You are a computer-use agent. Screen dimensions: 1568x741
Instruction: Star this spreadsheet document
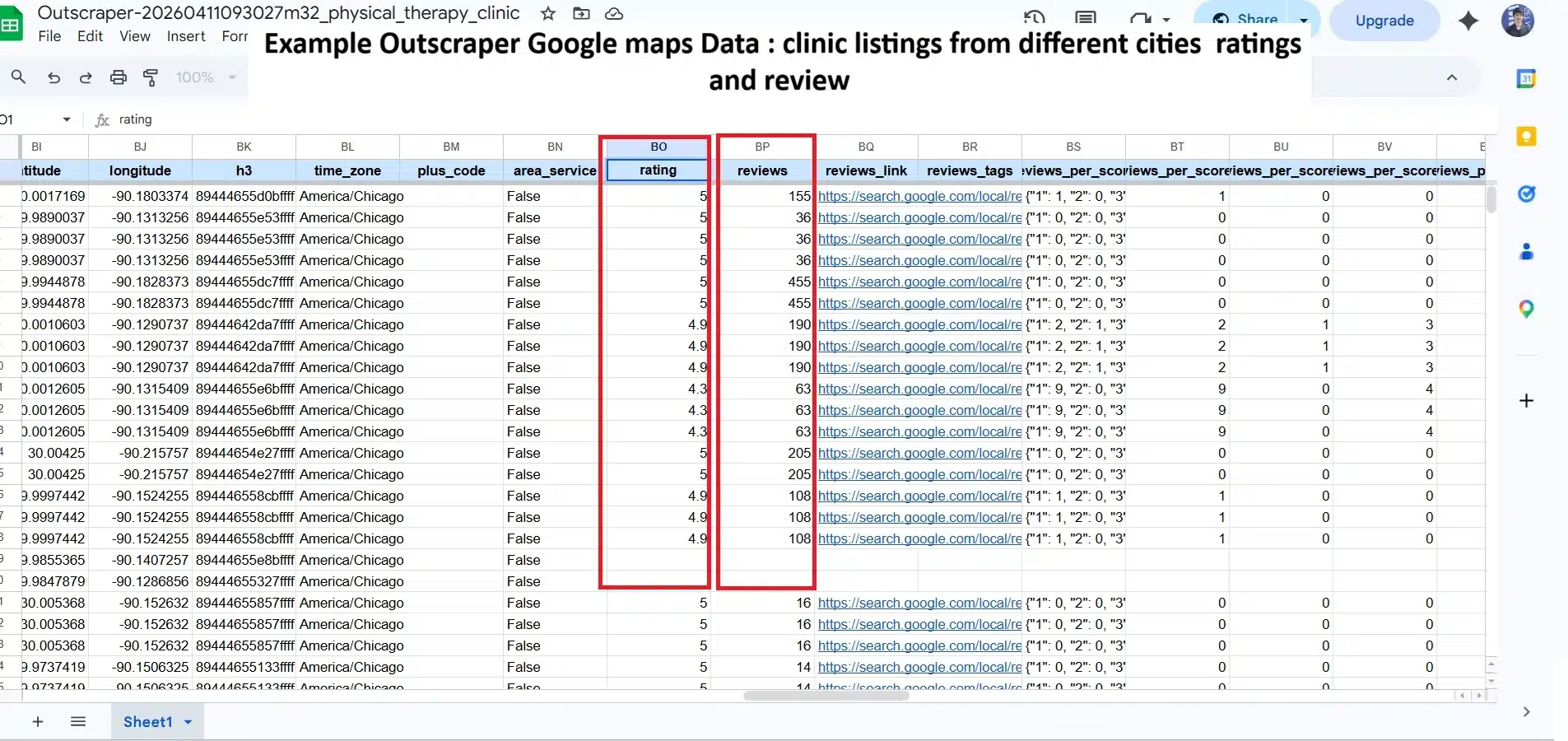click(548, 13)
